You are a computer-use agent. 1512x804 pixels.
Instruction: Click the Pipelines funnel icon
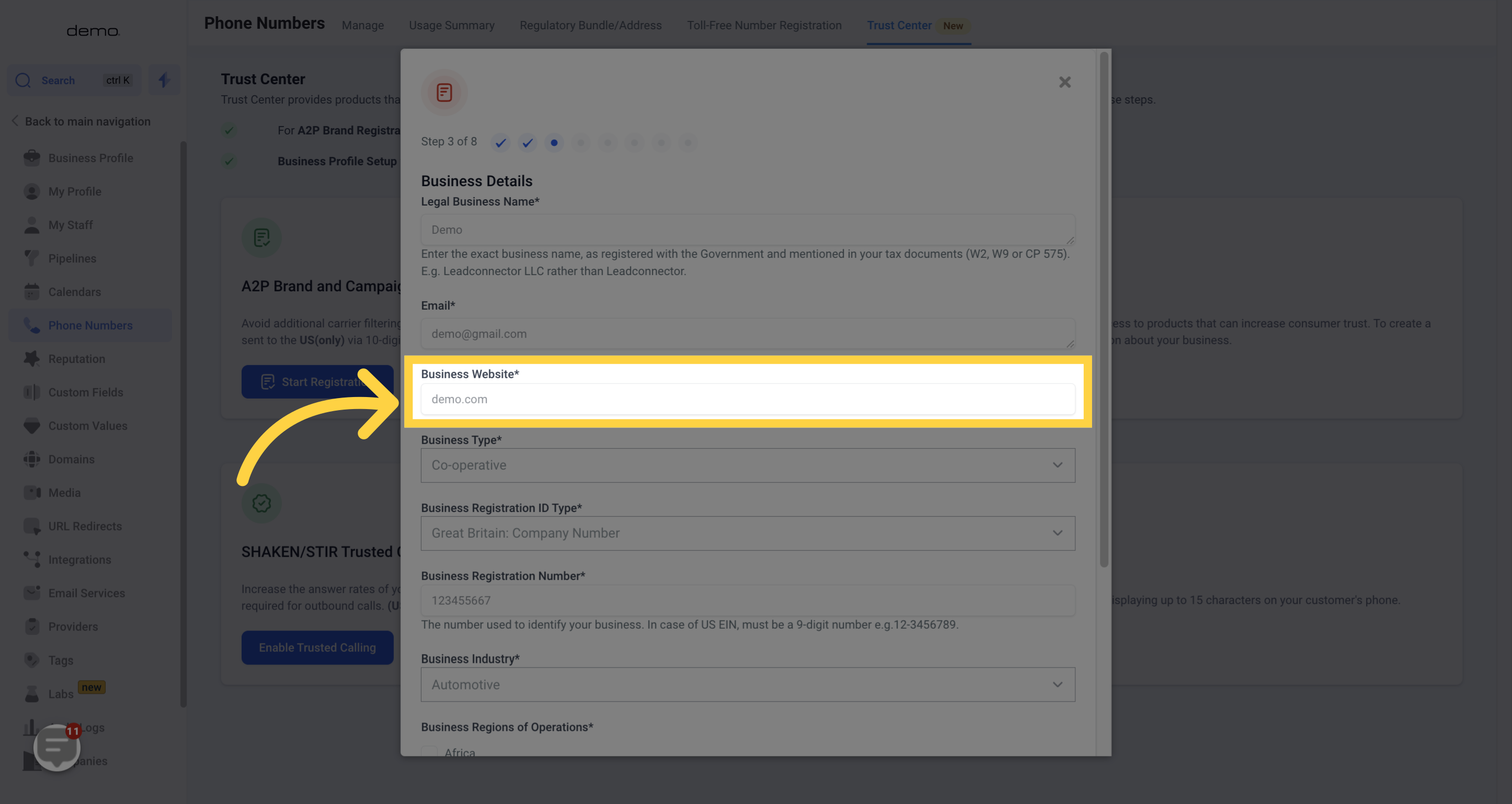click(32, 258)
